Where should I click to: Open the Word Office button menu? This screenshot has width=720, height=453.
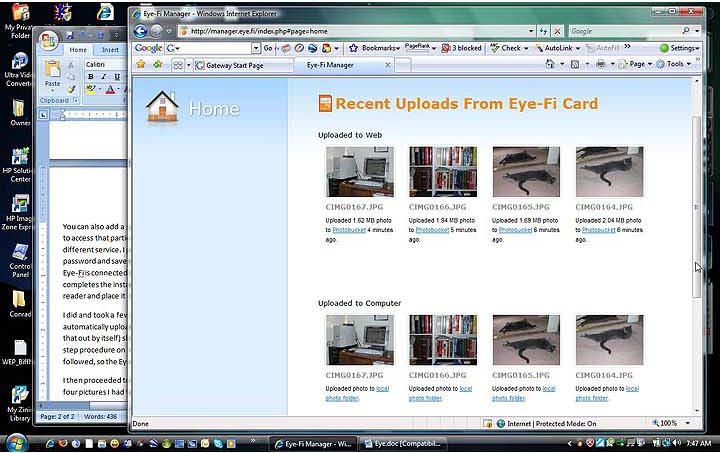pyautogui.click(x=47, y=43)
